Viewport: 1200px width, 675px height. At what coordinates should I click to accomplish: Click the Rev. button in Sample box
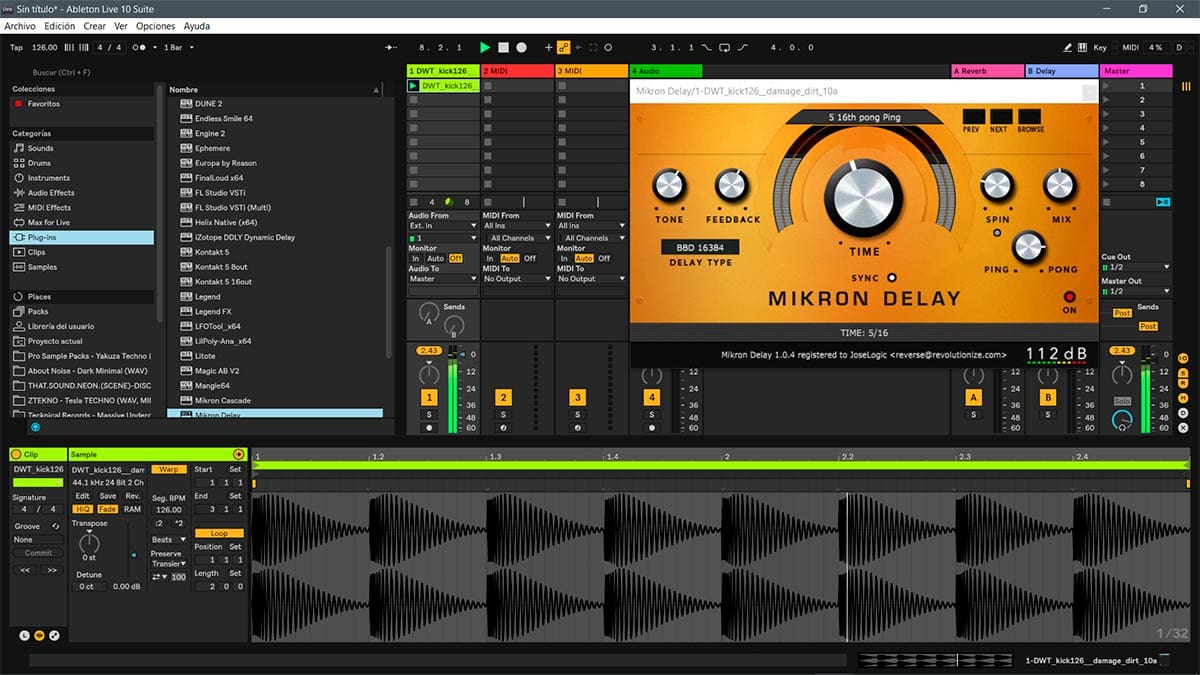(133, 496)
